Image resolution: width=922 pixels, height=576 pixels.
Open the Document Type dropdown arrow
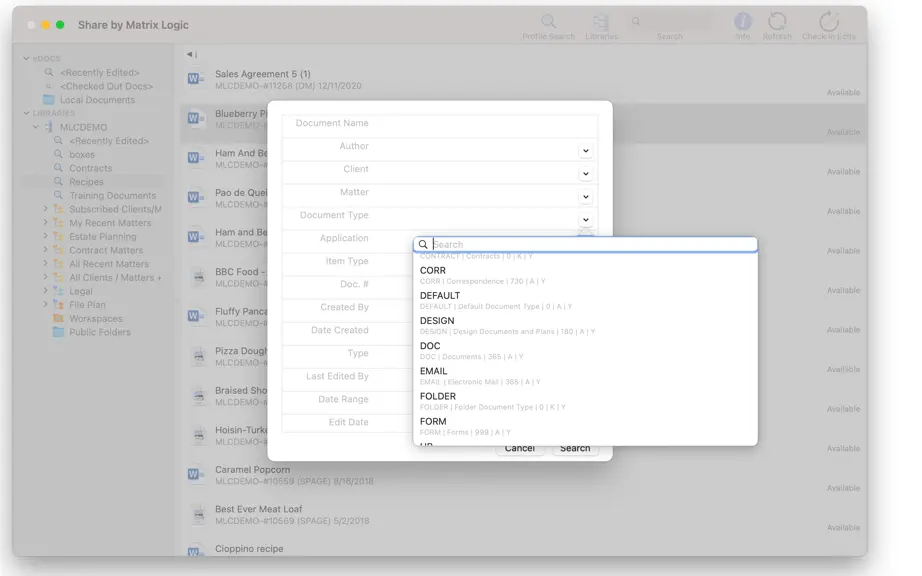[585, 220]
